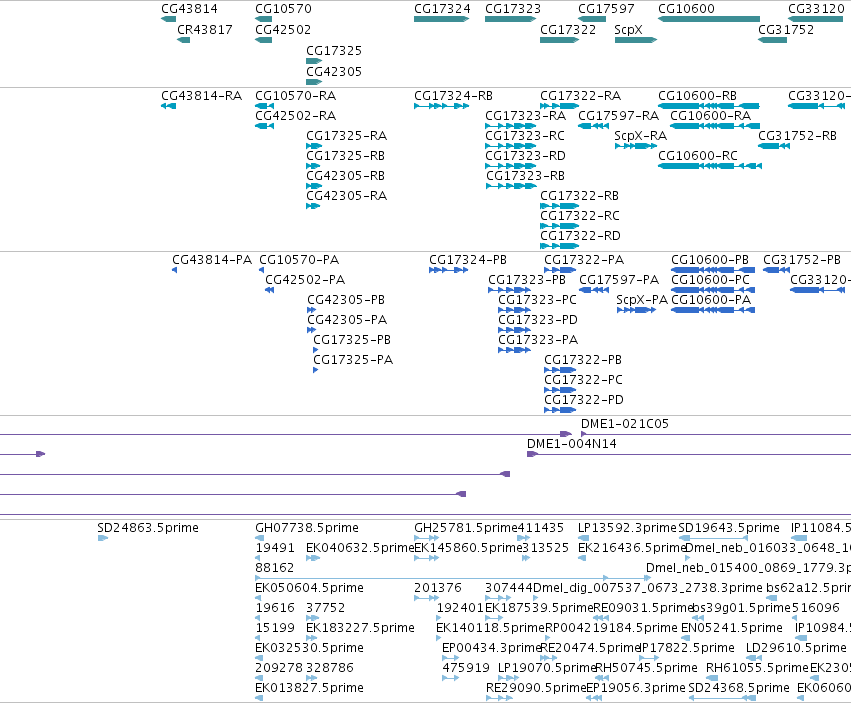Click transcript CG17322-RA label
The height and width of the screenshot is (703, 851).
click(x=580, y=96)
